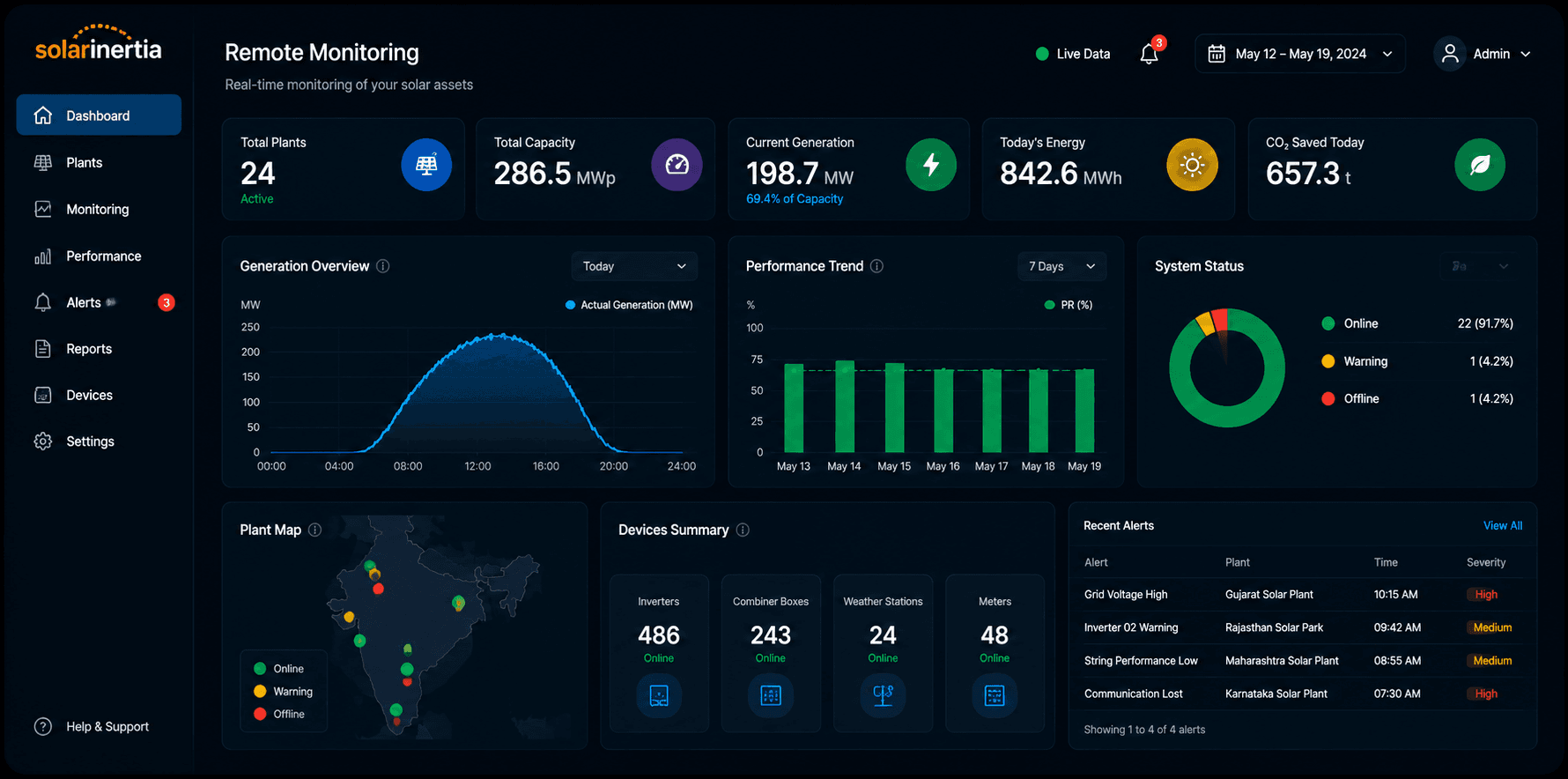
Task: Open the notifications bell icon
Action: coord(1149,55)
